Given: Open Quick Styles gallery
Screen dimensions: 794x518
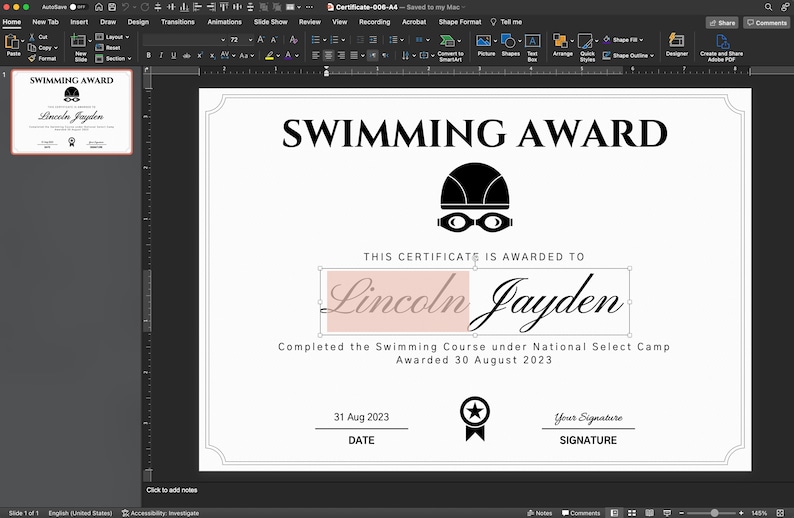Looking at the screenshot, I should coord(587,48).
